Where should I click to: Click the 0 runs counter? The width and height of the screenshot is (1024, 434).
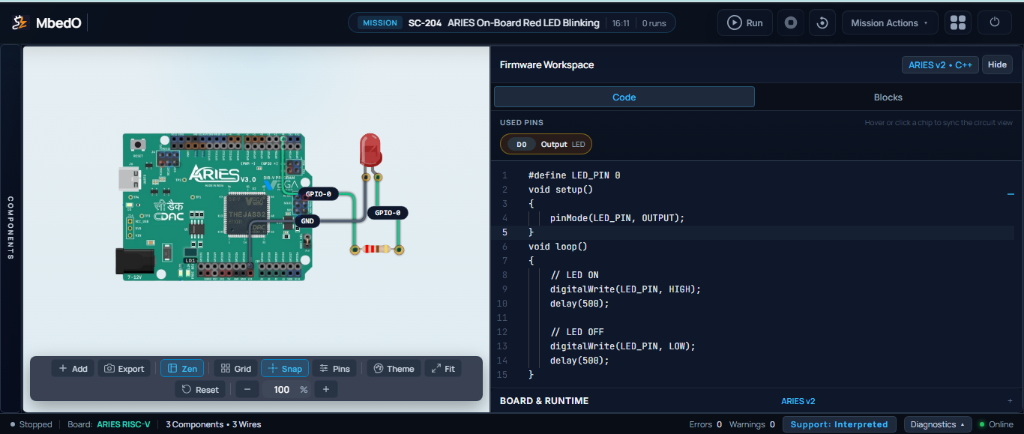pyautogui.click(x=654, y=23)
